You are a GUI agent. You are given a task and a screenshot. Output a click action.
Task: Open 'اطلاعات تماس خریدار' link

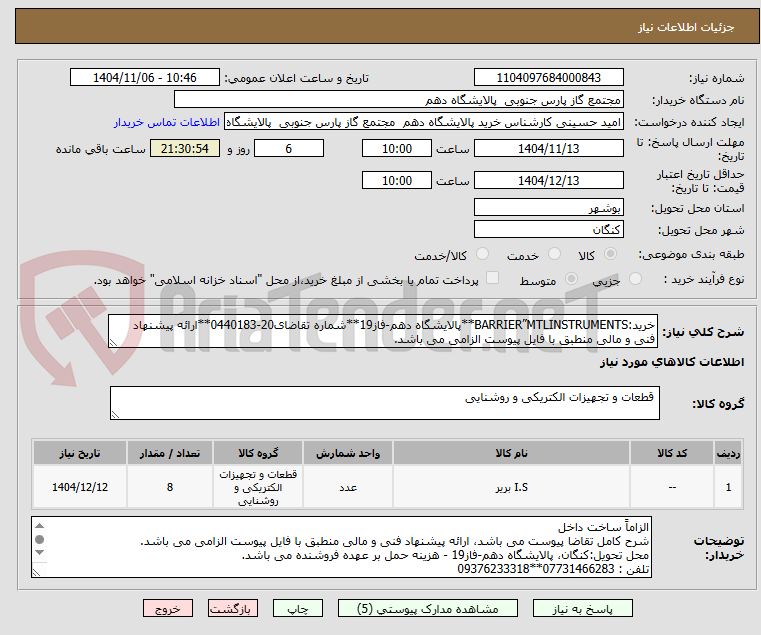tap(167, 122)
